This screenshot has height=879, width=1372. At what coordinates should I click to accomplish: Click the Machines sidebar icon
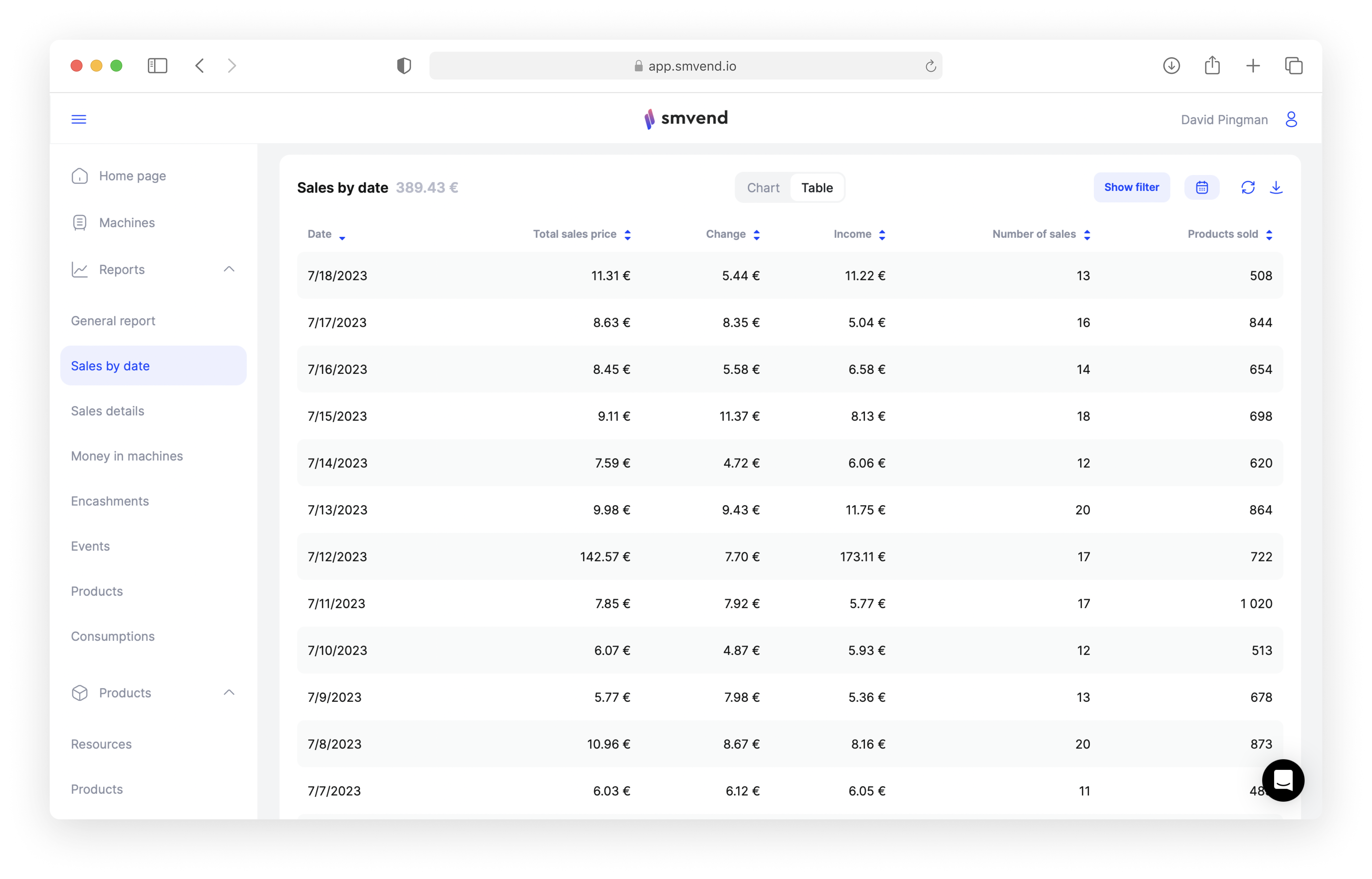[80, 222]
